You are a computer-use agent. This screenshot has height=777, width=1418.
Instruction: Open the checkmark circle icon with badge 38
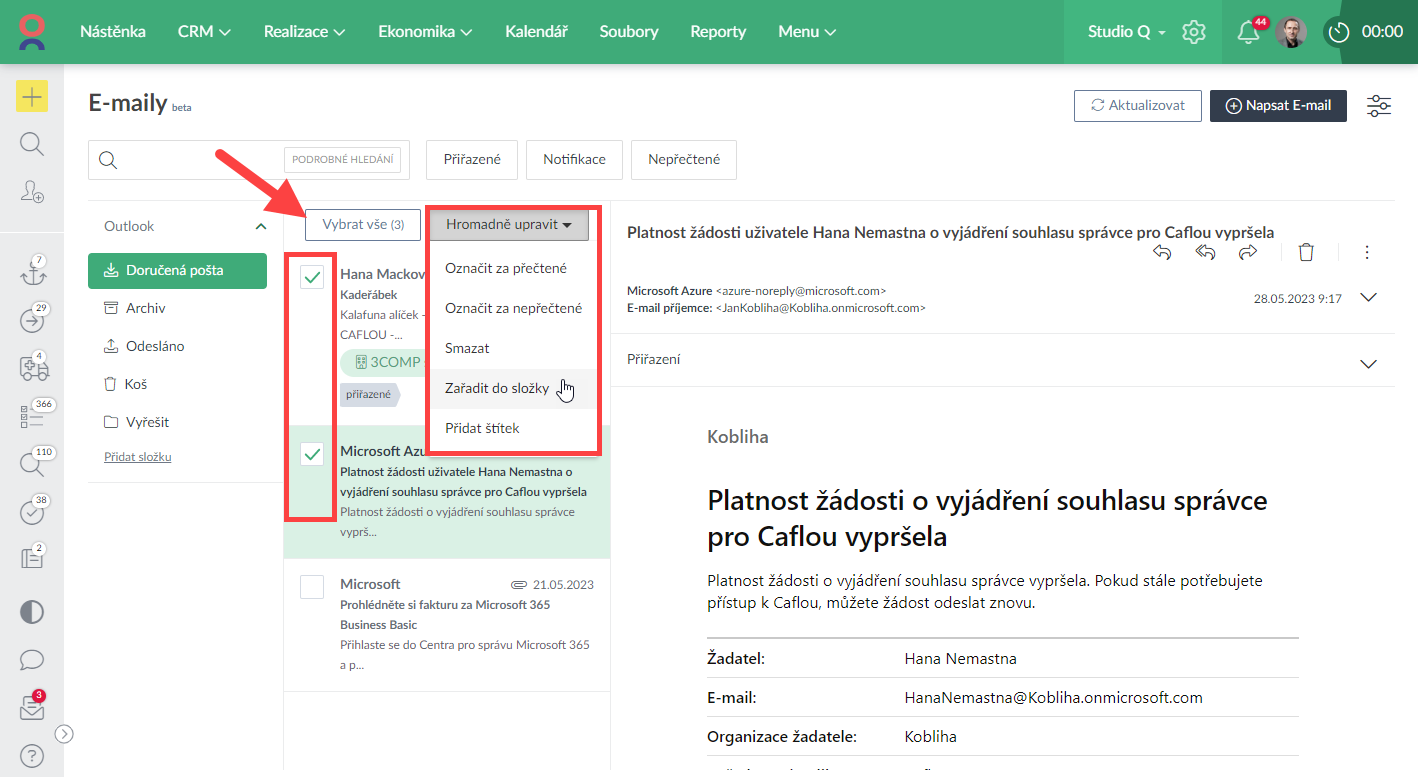pos(32,511)
